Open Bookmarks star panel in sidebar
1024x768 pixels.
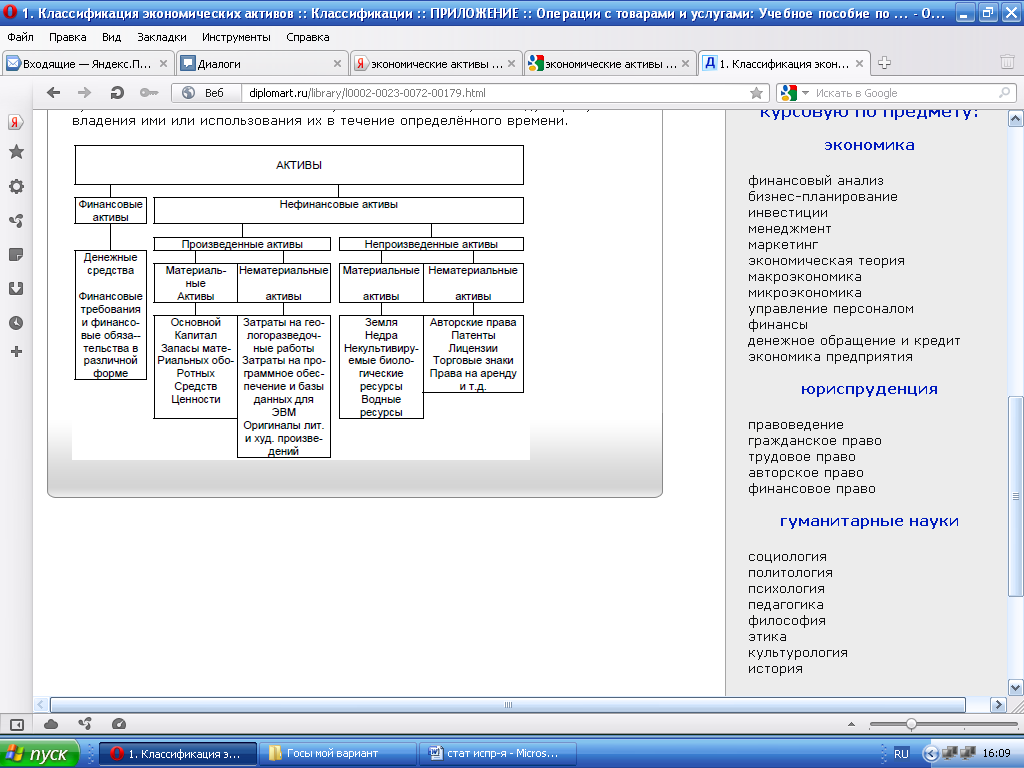click(x=16, y=152)
